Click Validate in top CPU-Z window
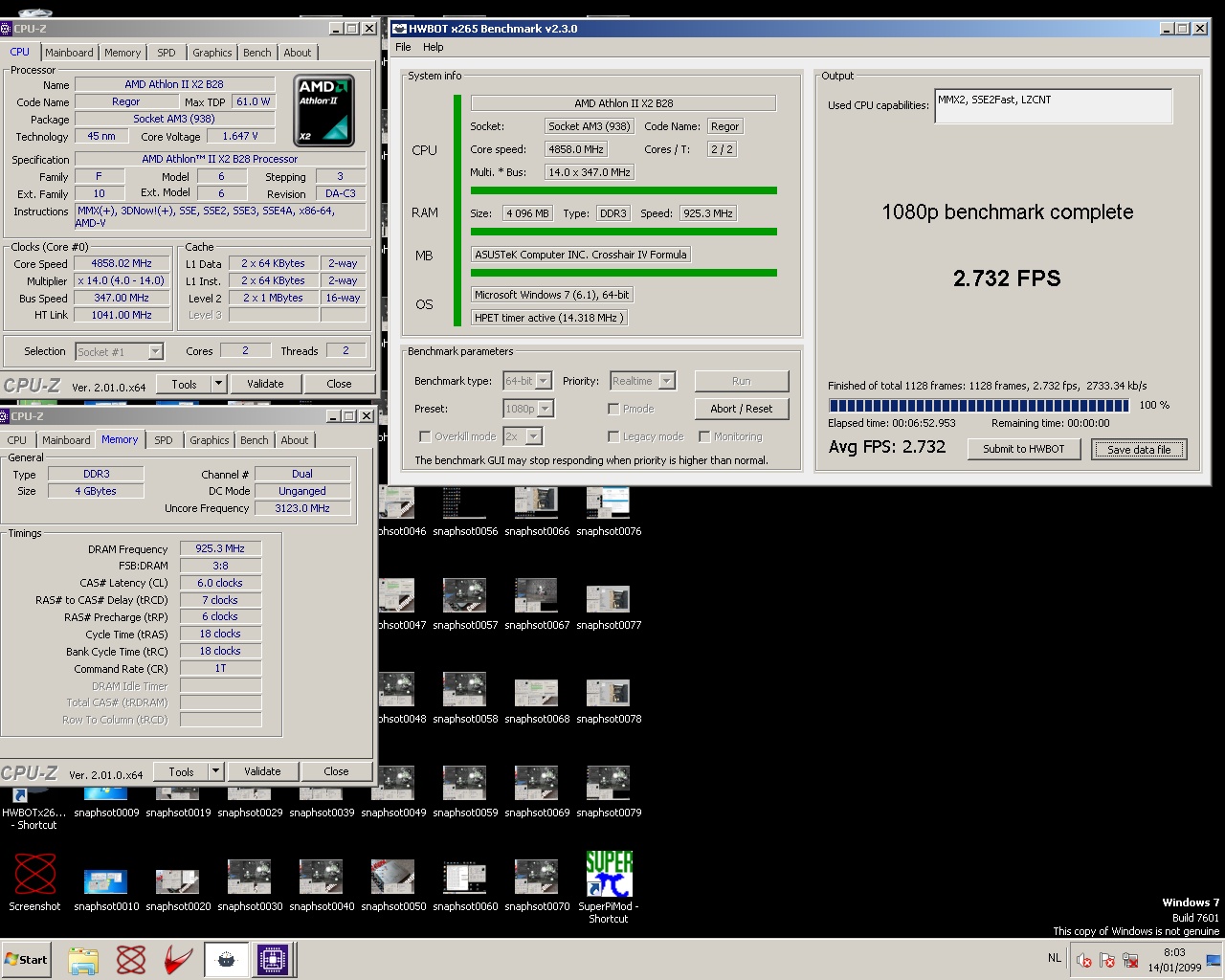This screenshot has height=980, width=1225. pos(265,384)
